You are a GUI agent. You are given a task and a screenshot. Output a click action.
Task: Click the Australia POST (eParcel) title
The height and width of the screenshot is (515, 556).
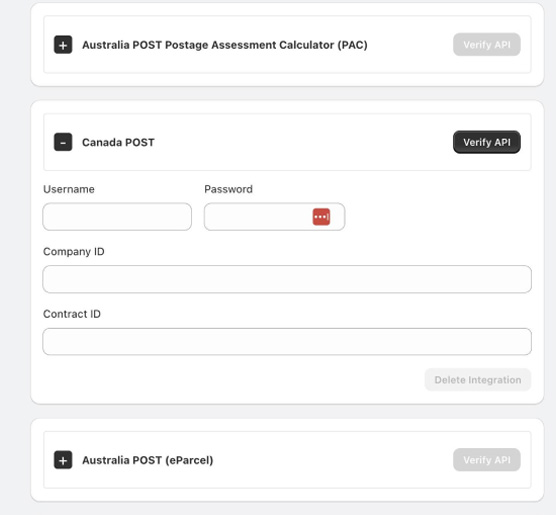[148, 460]
